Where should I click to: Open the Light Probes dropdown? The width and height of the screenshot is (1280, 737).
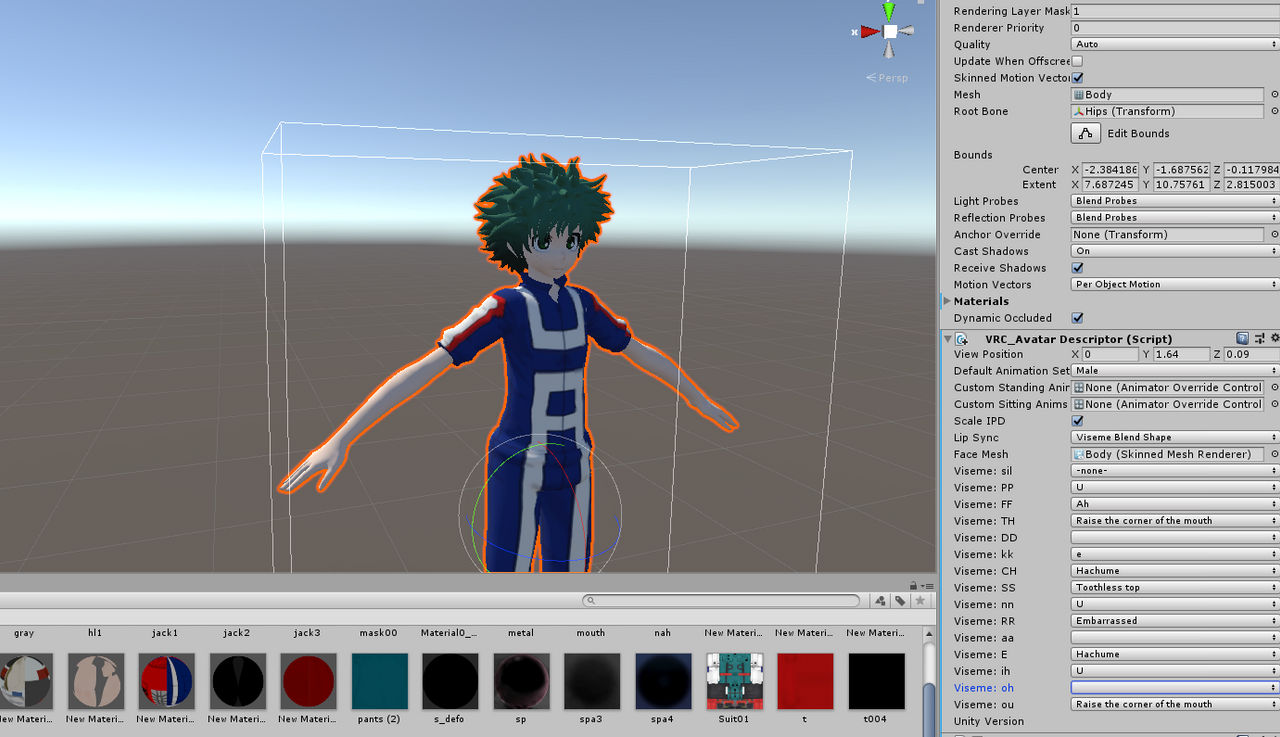click(1175, 201)
